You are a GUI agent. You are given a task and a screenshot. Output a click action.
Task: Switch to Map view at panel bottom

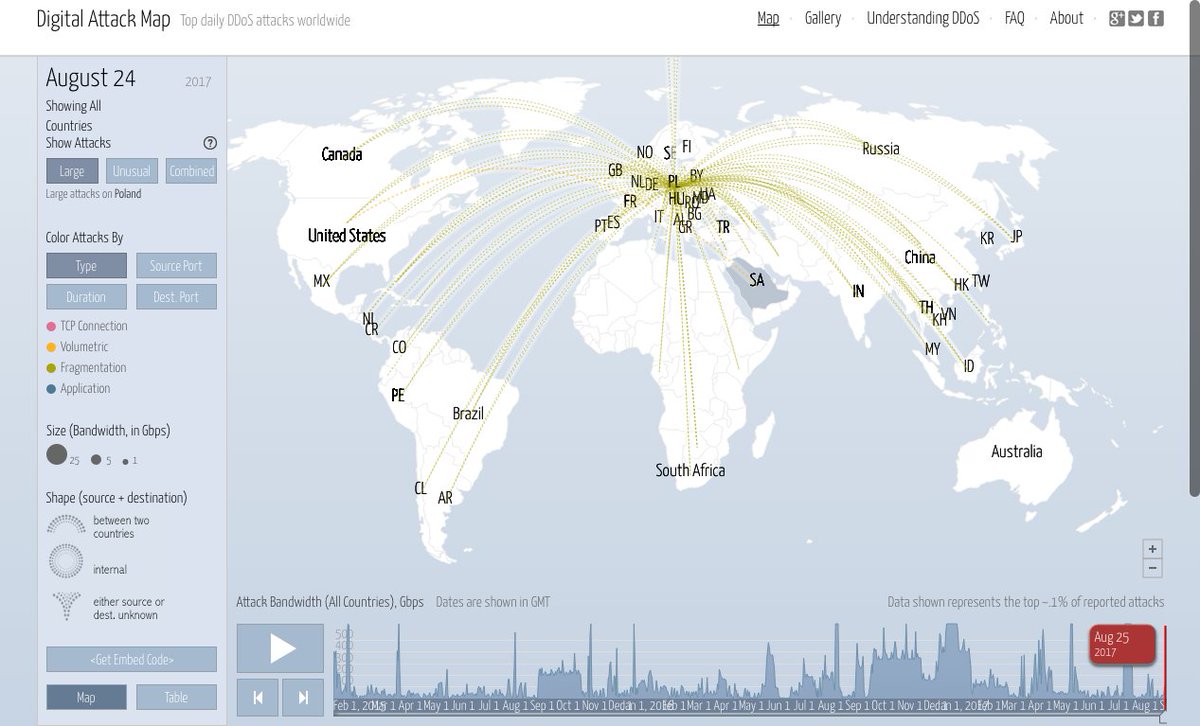[x=86, y=697]
